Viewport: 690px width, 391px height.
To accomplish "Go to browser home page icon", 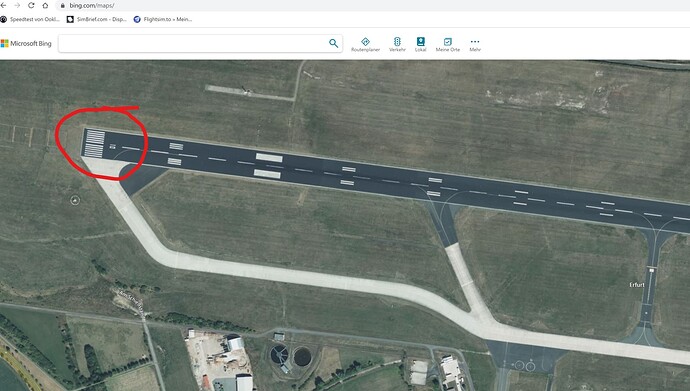I will click(x=45, y=5).
